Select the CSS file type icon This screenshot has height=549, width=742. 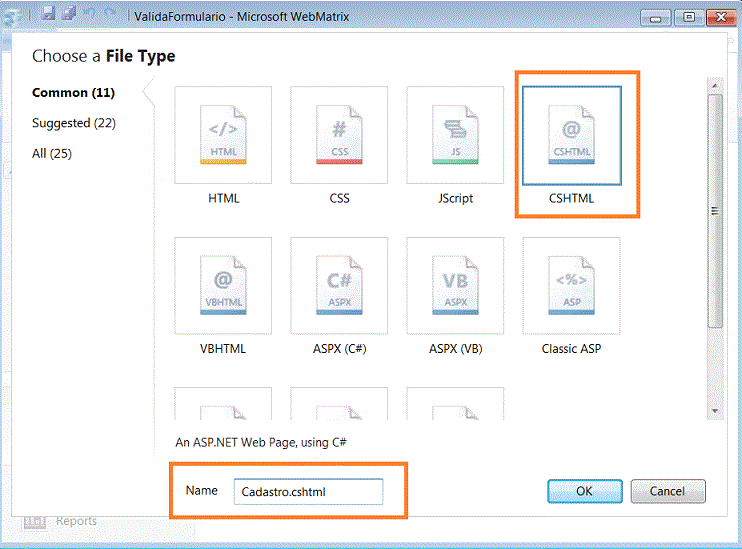[339, 135]
